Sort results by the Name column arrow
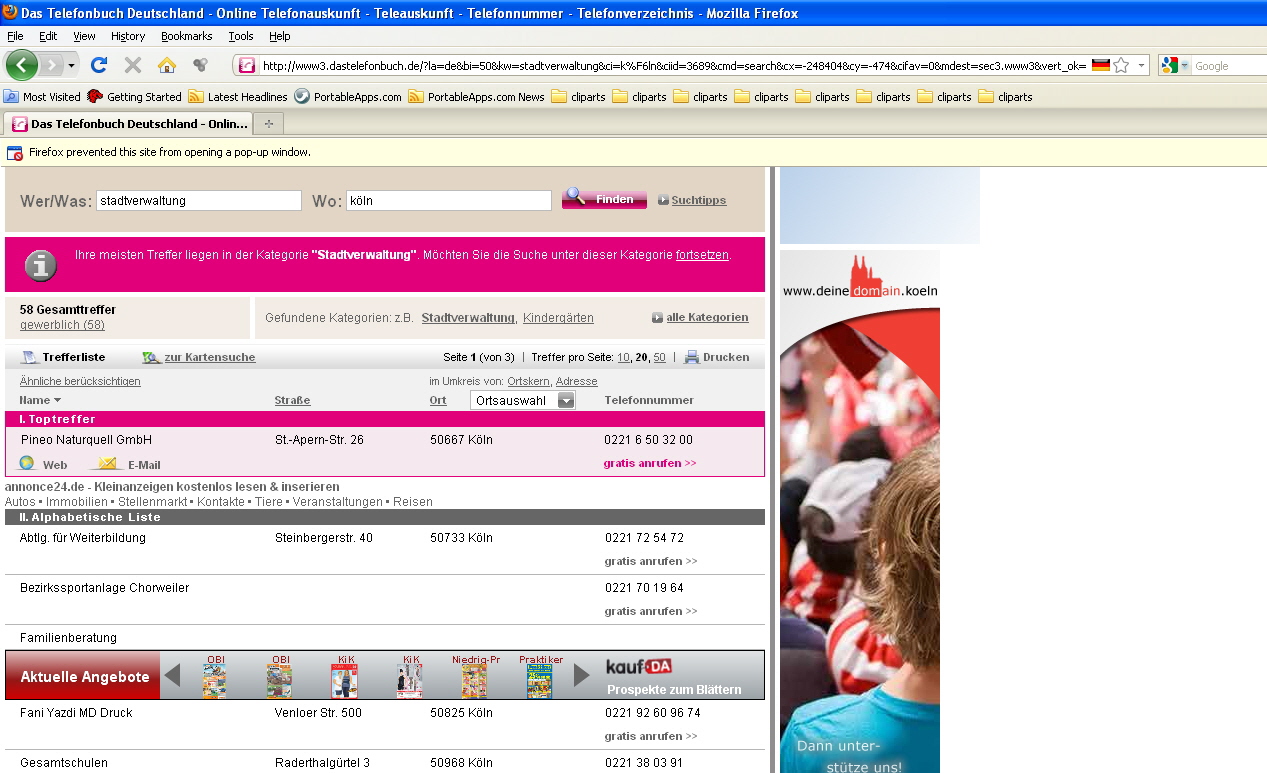Screen dimensions: 1267x773 click(x=57, y=400)
